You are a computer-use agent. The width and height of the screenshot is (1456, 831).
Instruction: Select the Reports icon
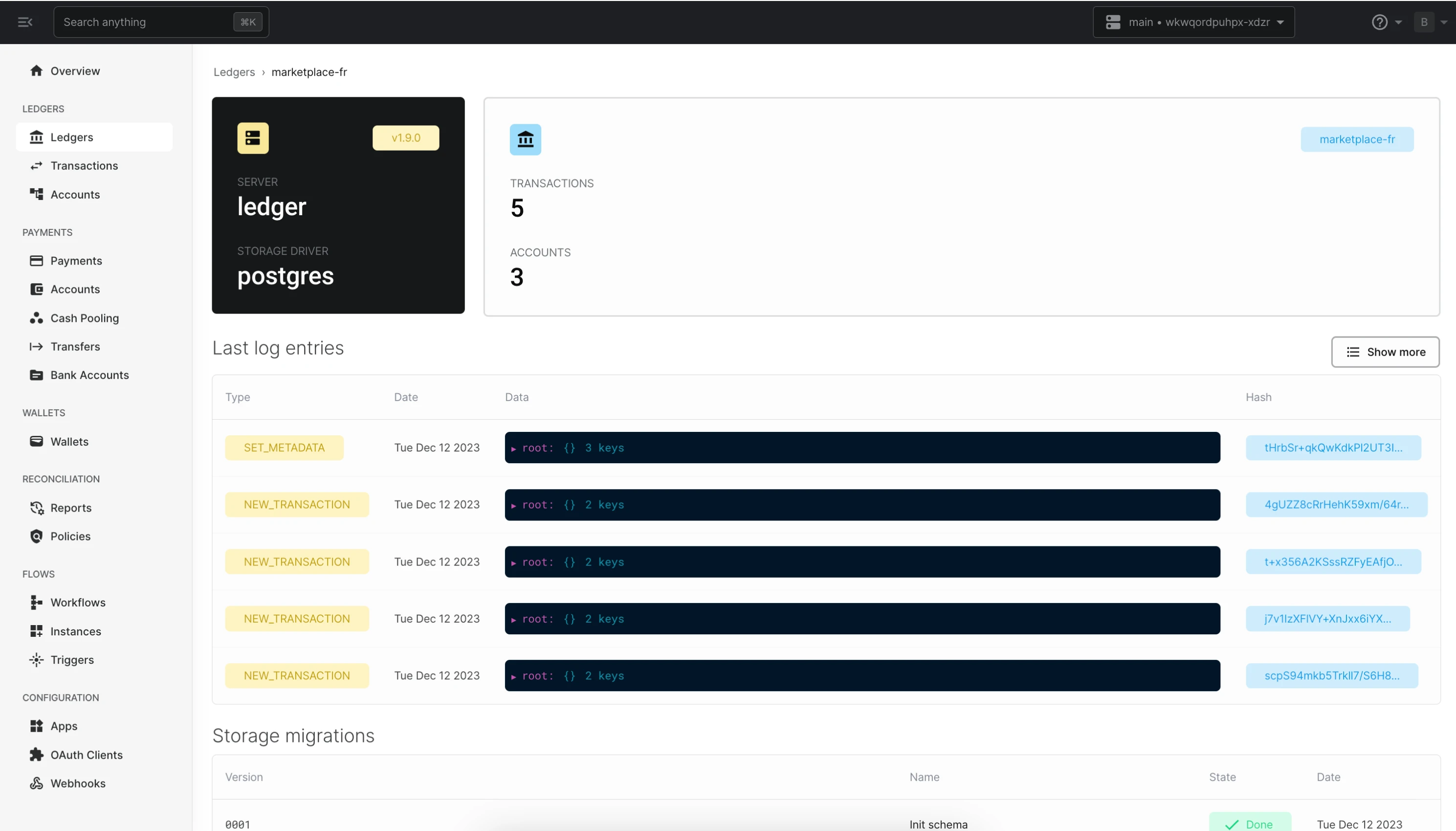(37, 507)
